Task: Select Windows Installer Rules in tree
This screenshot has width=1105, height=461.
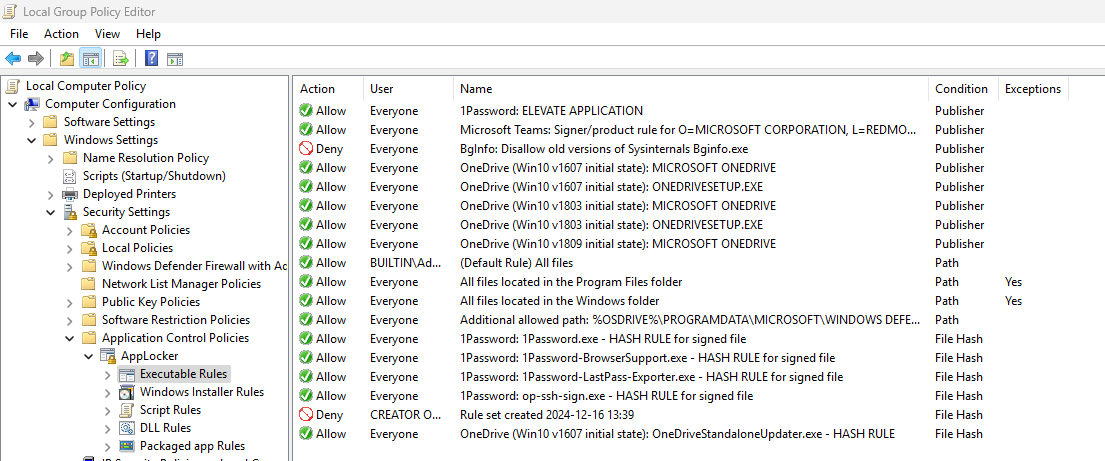Action: click(x=202, y=392)
